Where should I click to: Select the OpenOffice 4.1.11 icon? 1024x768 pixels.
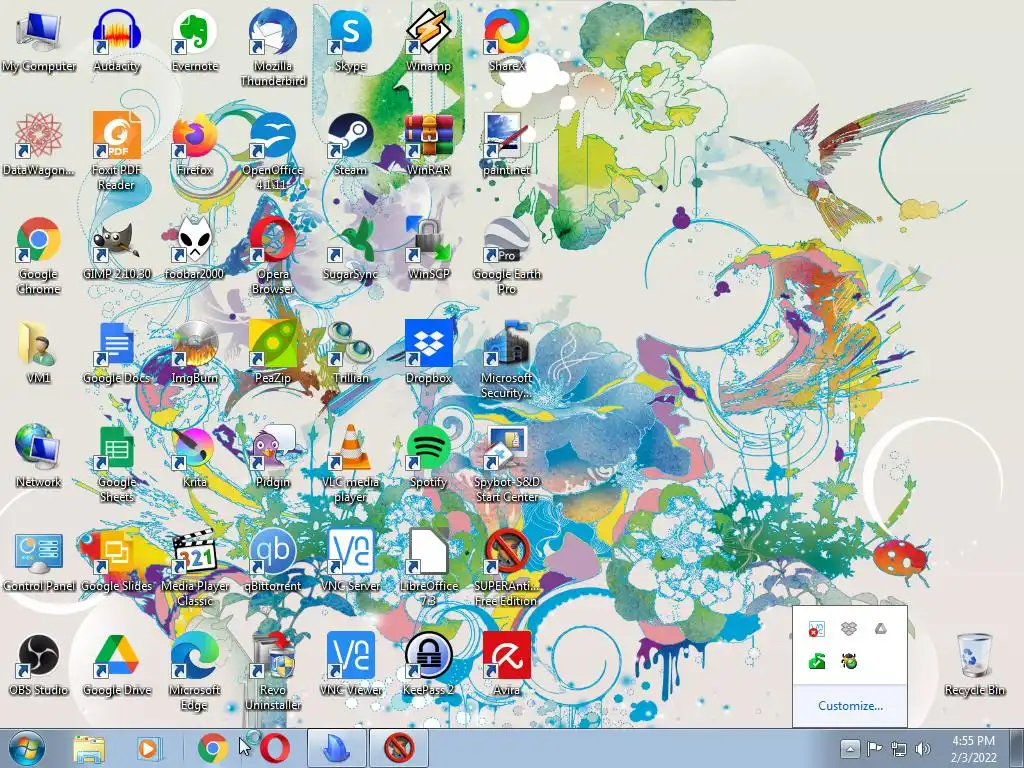(273, 151)
